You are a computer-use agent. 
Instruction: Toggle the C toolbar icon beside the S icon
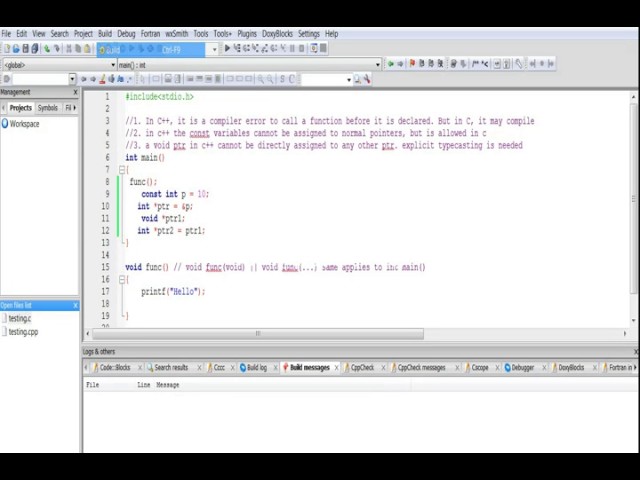(x=291, y=79)
